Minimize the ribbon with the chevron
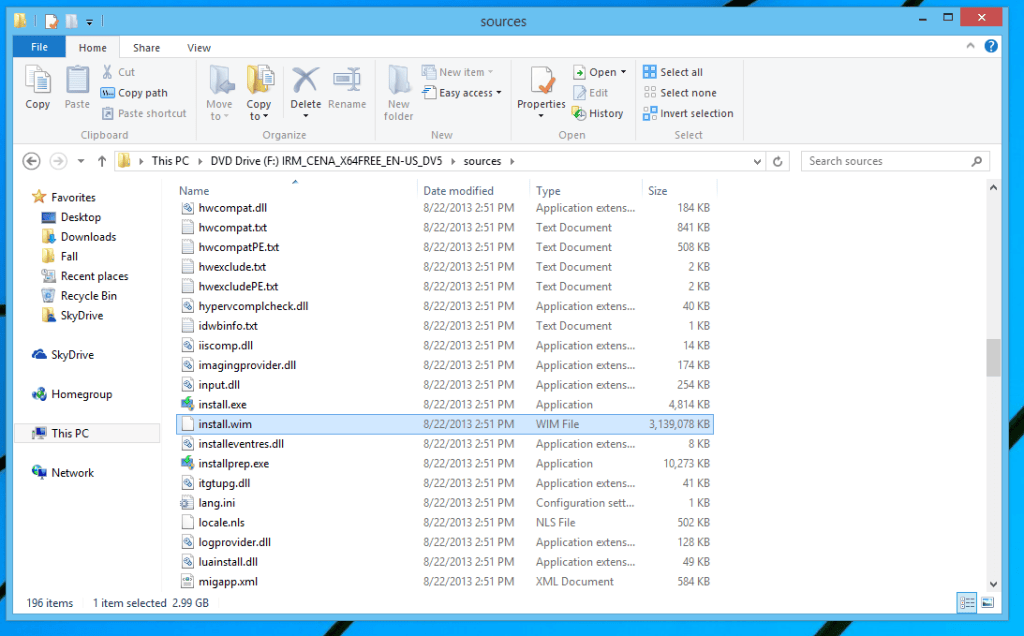 tap(970, 46)
